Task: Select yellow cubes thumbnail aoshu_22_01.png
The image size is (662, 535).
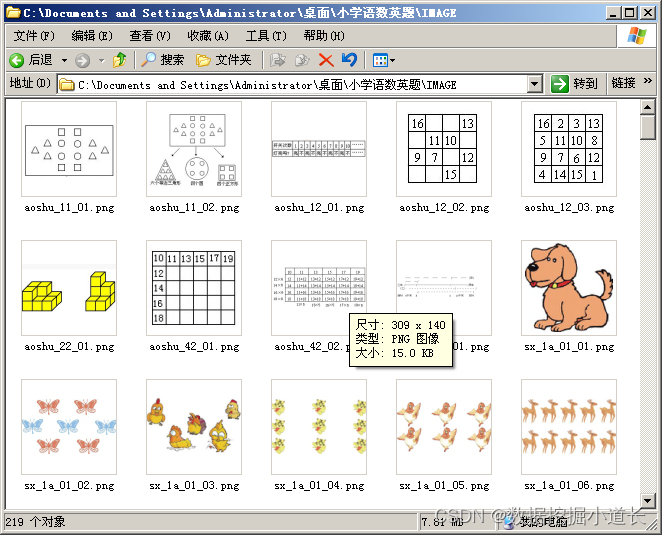Action: pos(69,288)
